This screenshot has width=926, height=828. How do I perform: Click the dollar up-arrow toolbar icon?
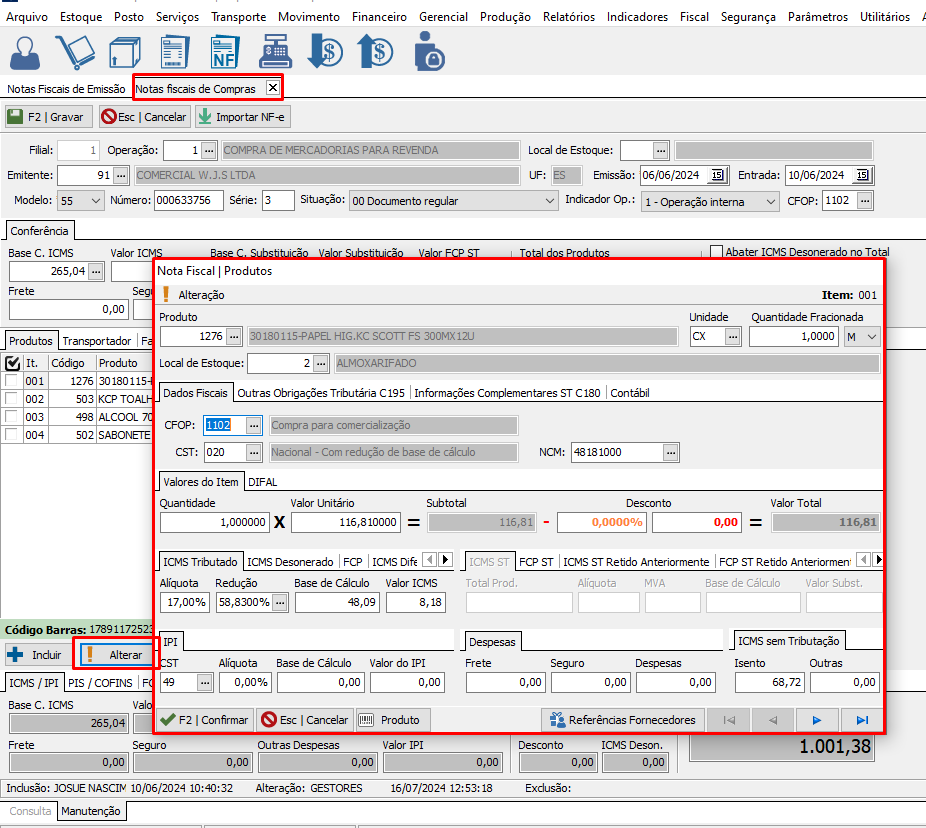(376, 52)
